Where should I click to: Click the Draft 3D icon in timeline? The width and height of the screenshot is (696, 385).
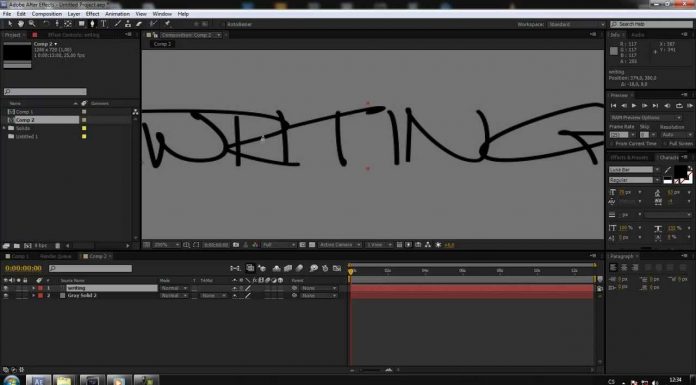click(x=262, y=268)
